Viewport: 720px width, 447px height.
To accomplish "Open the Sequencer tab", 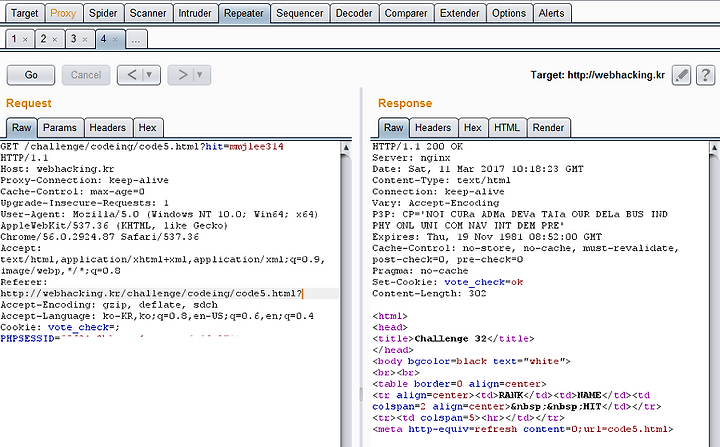I will (300, 13).
